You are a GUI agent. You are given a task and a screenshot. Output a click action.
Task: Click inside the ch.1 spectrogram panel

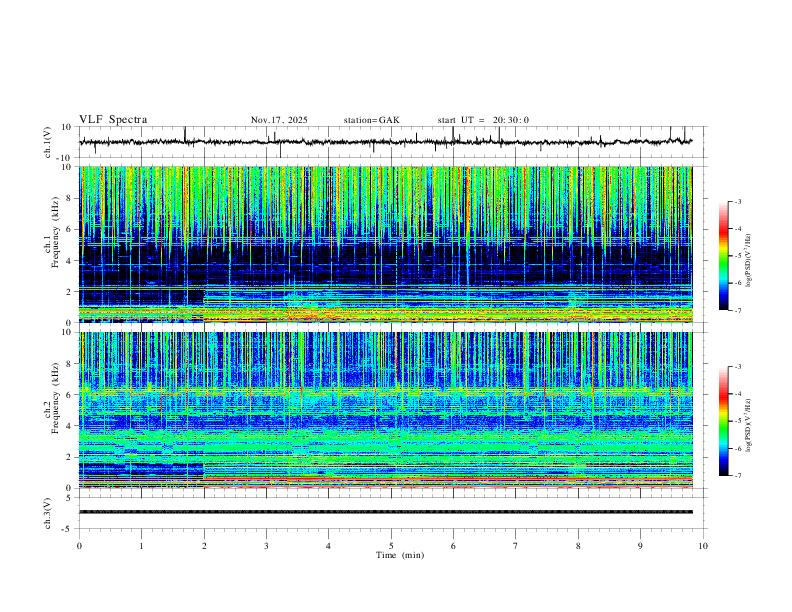pyautogui.click(x=386, y=244)
